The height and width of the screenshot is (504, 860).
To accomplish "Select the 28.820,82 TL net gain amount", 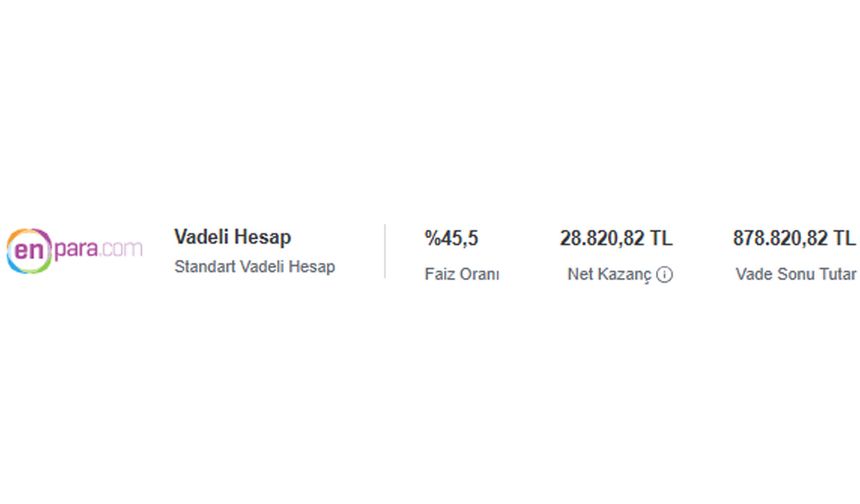I will tap(615, 238).
